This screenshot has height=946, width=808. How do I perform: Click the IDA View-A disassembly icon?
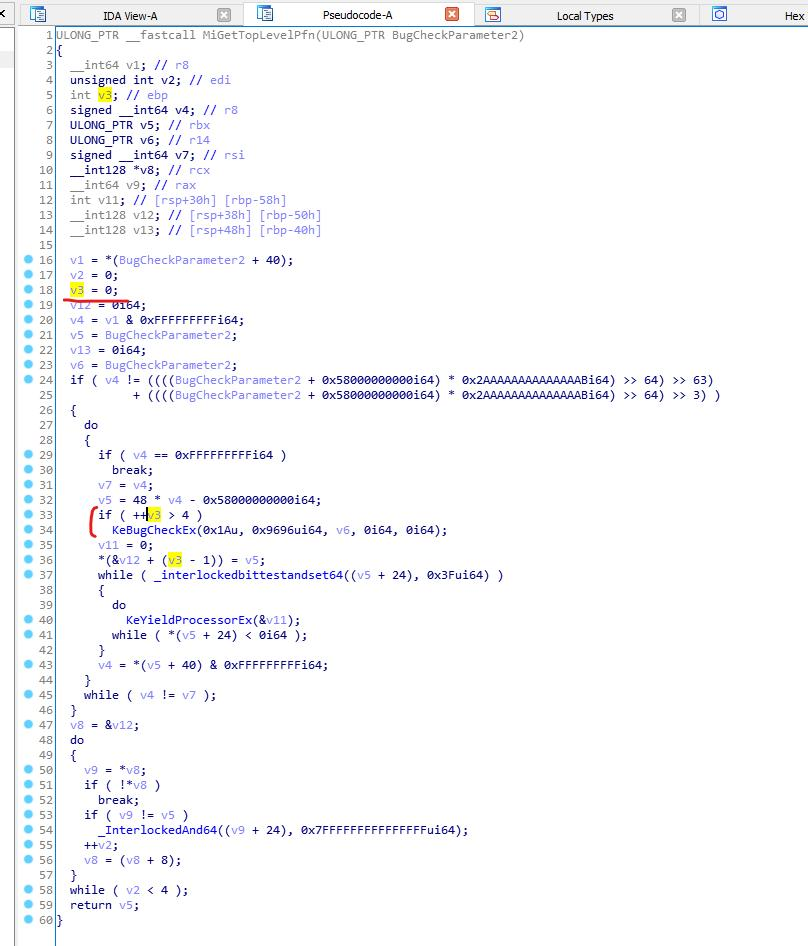click(38, 15)
